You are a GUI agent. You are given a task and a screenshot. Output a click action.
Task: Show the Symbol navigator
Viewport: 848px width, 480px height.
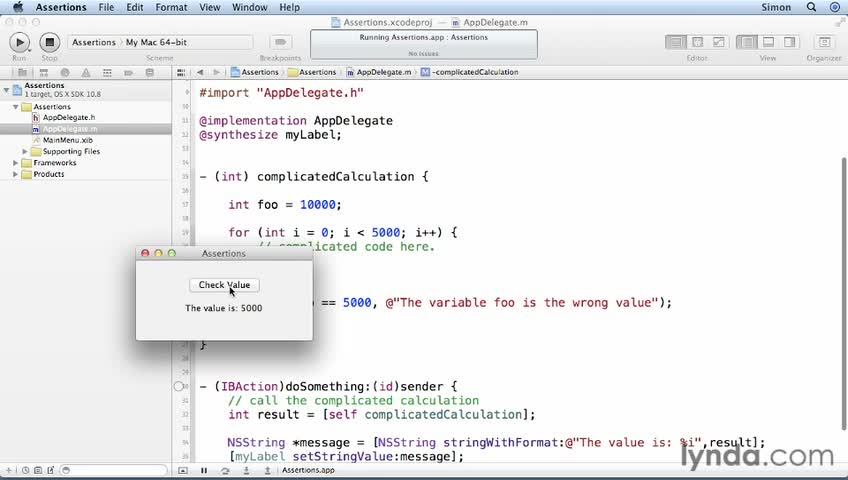click(x=44, y=72)
